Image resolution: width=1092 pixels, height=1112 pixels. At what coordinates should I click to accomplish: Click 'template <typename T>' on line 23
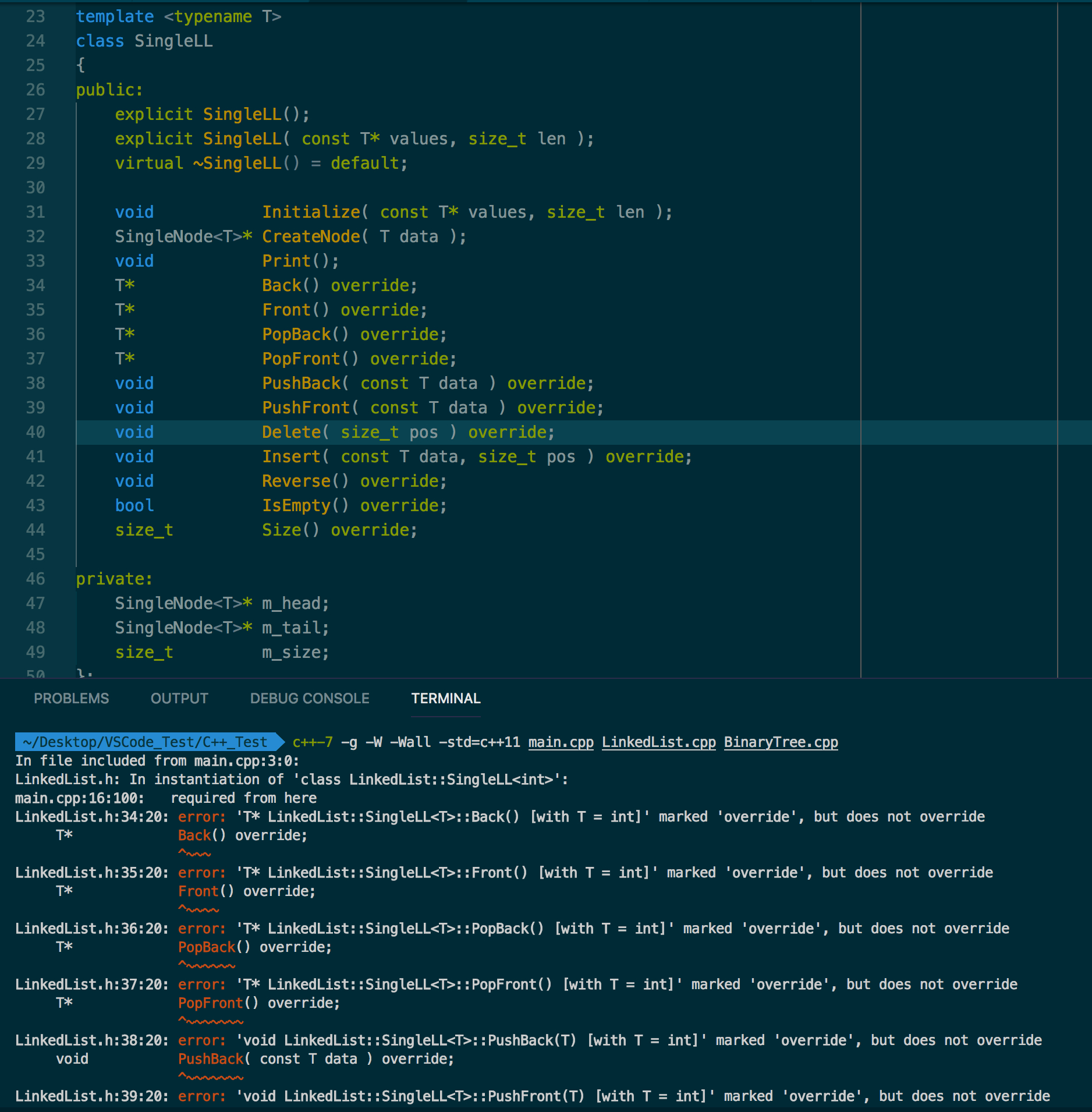[x=179, y=16]
